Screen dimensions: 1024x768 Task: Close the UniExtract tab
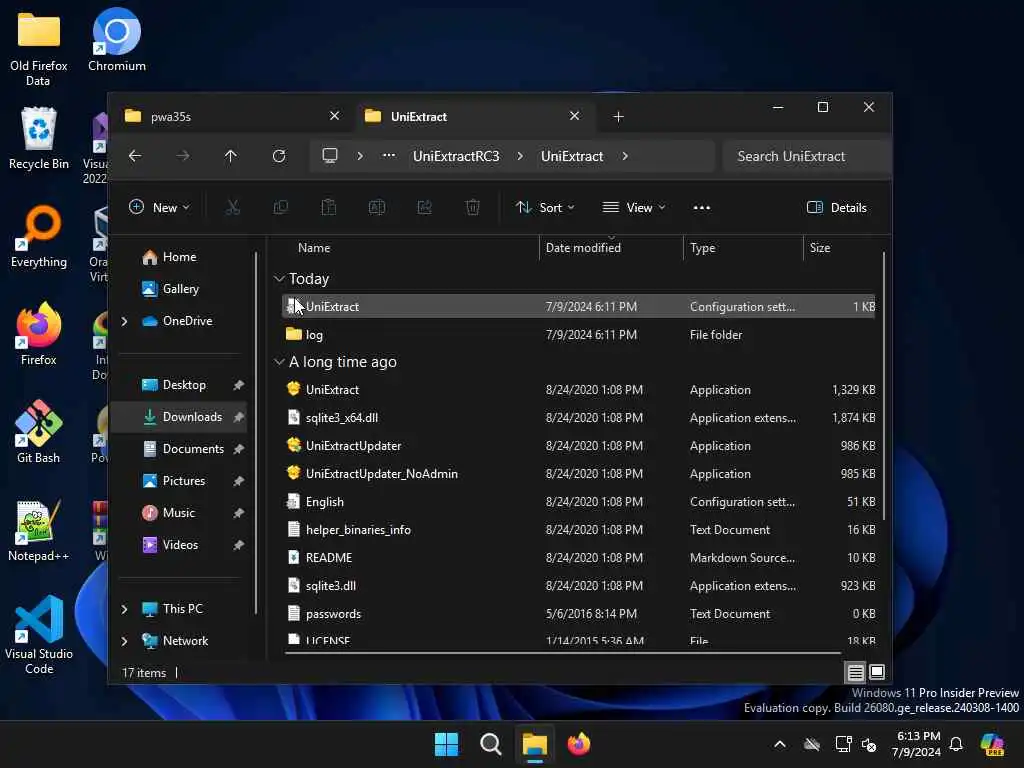click(x=574, y=116)
